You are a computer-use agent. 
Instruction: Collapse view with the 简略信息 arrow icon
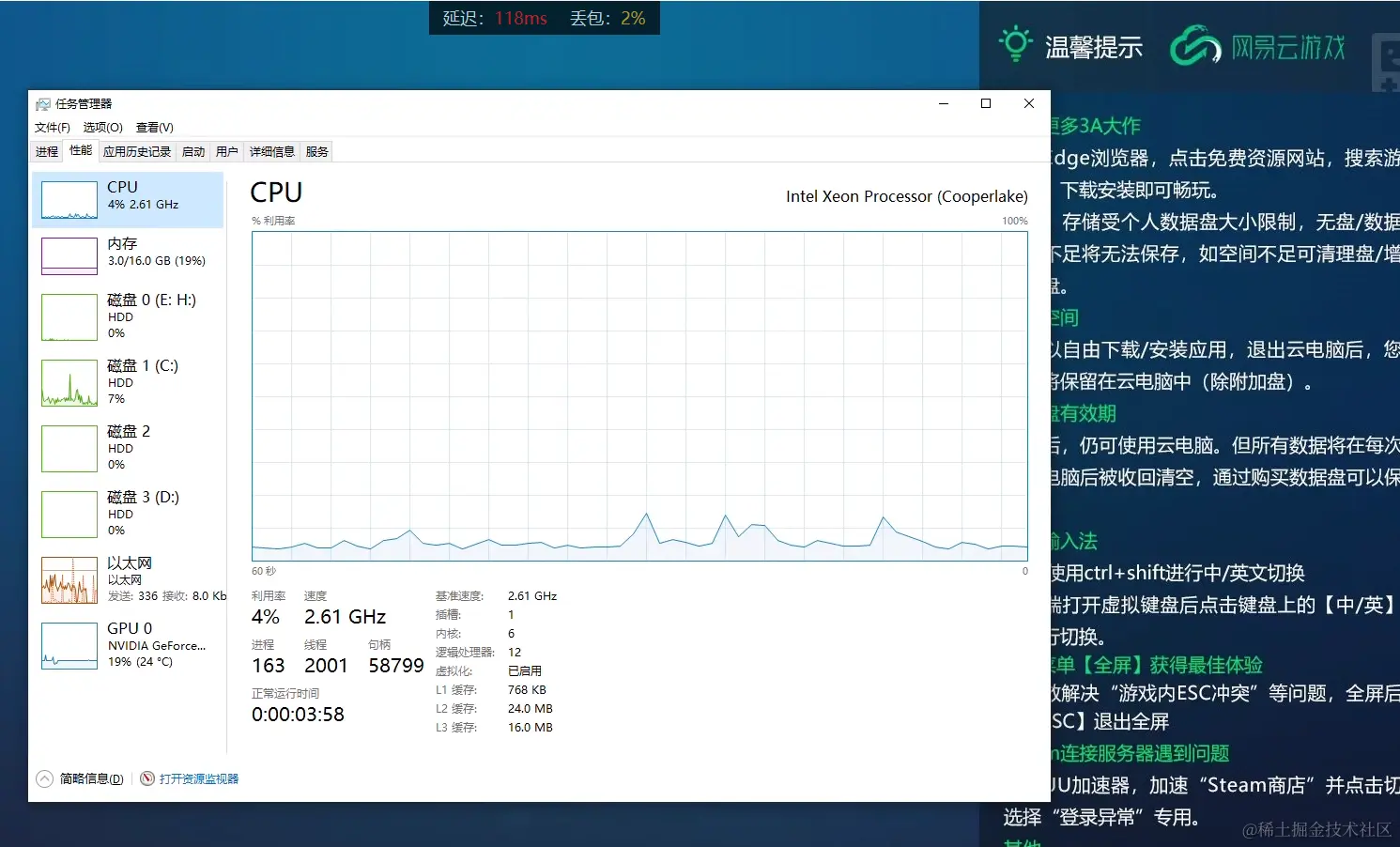tap(45, 778)
